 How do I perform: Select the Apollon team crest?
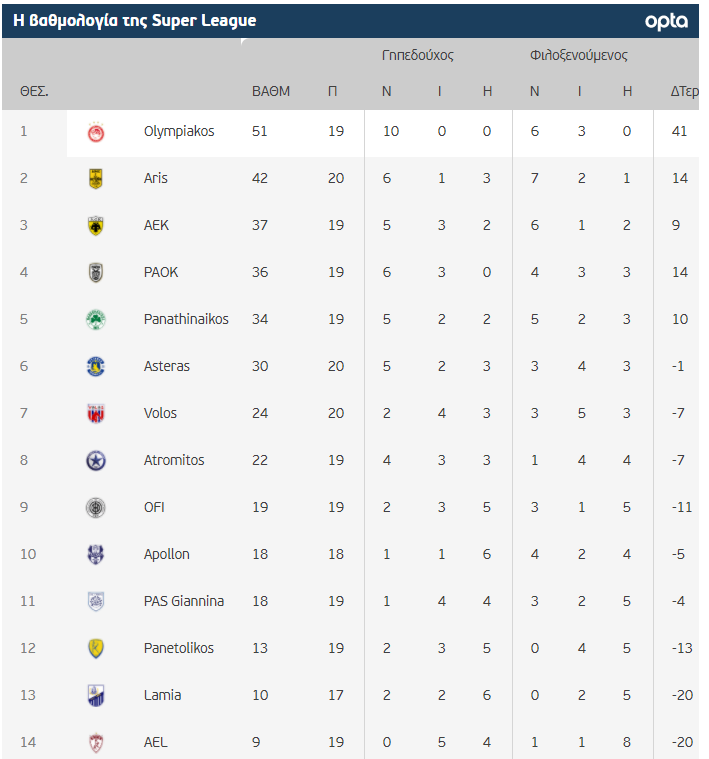pyautogui.click(x=96, y=555)
